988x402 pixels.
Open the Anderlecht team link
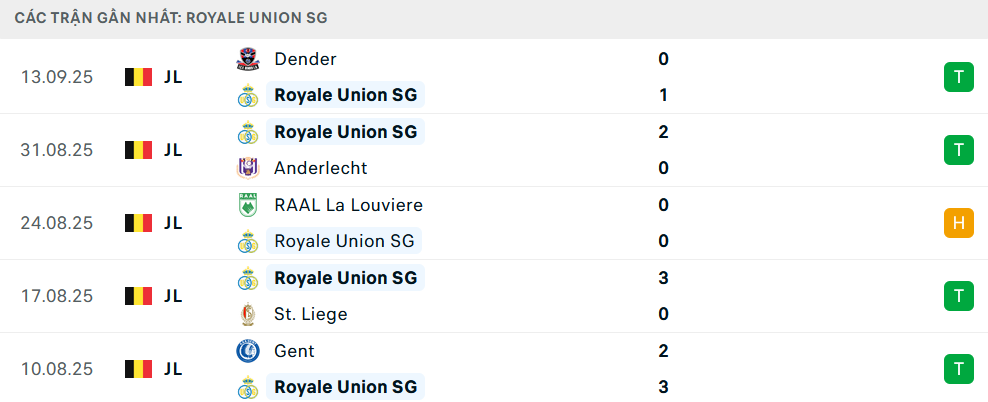pyautogui.click(x=320, y=168)
